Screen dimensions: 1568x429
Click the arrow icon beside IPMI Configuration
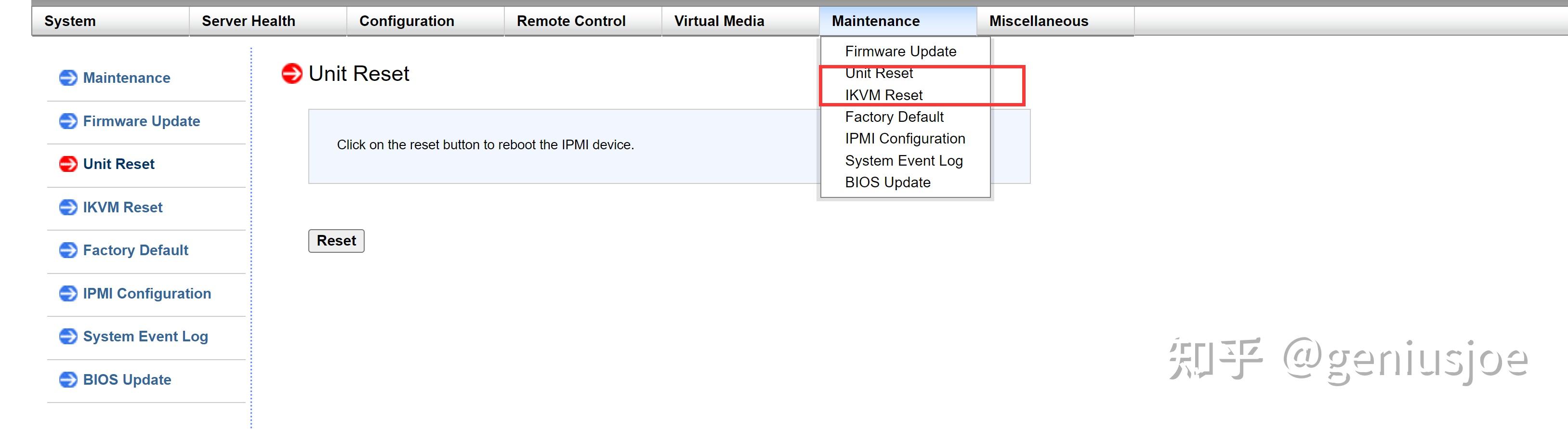click(67, 293)
